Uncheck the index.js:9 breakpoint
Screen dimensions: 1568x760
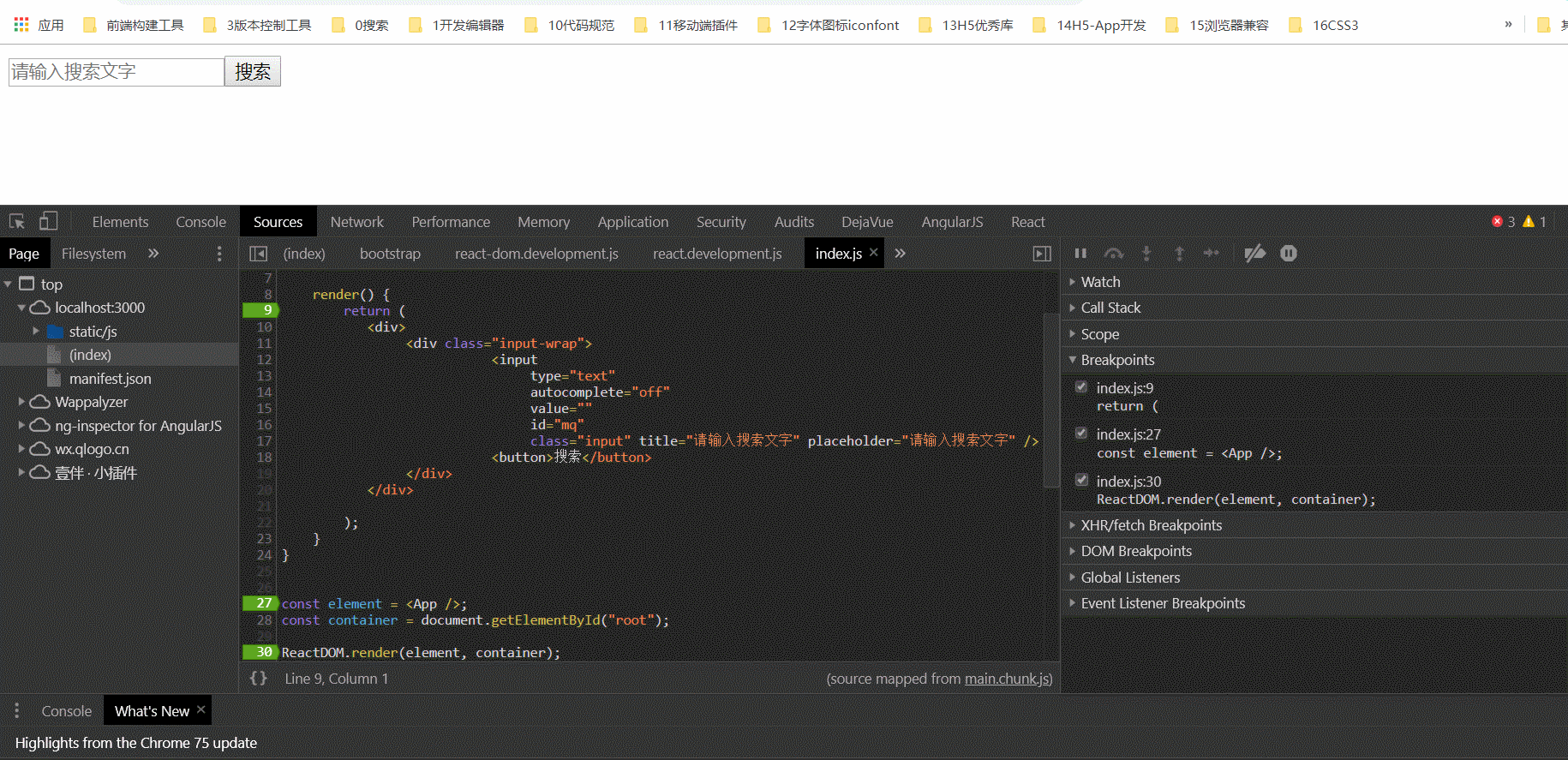coord(1081,387)
